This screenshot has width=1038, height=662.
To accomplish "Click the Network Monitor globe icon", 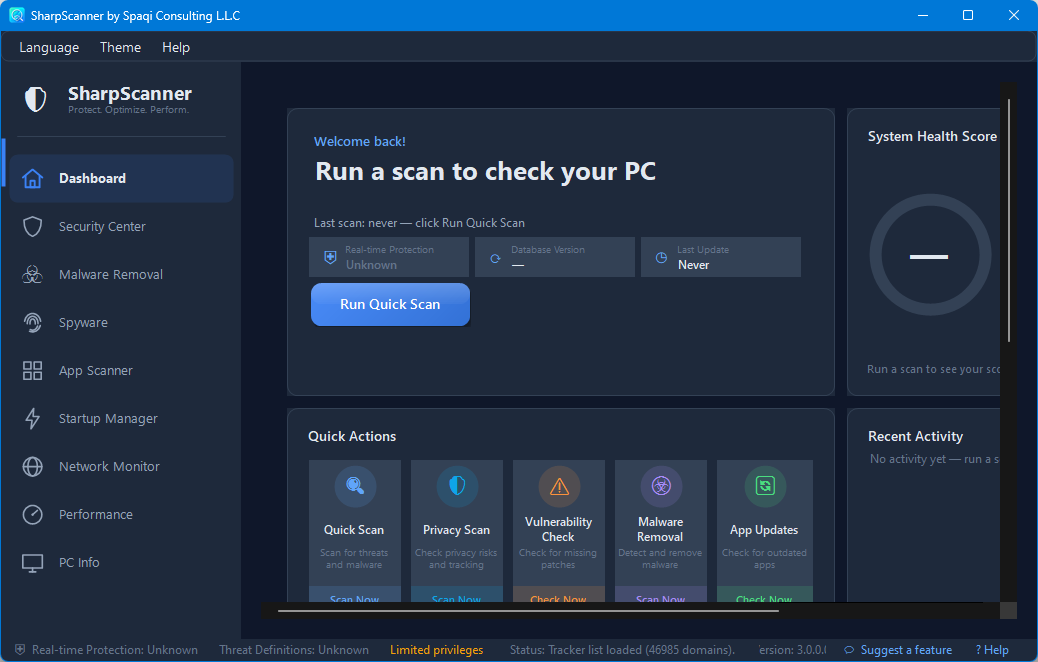I will [x=32, y=467].
